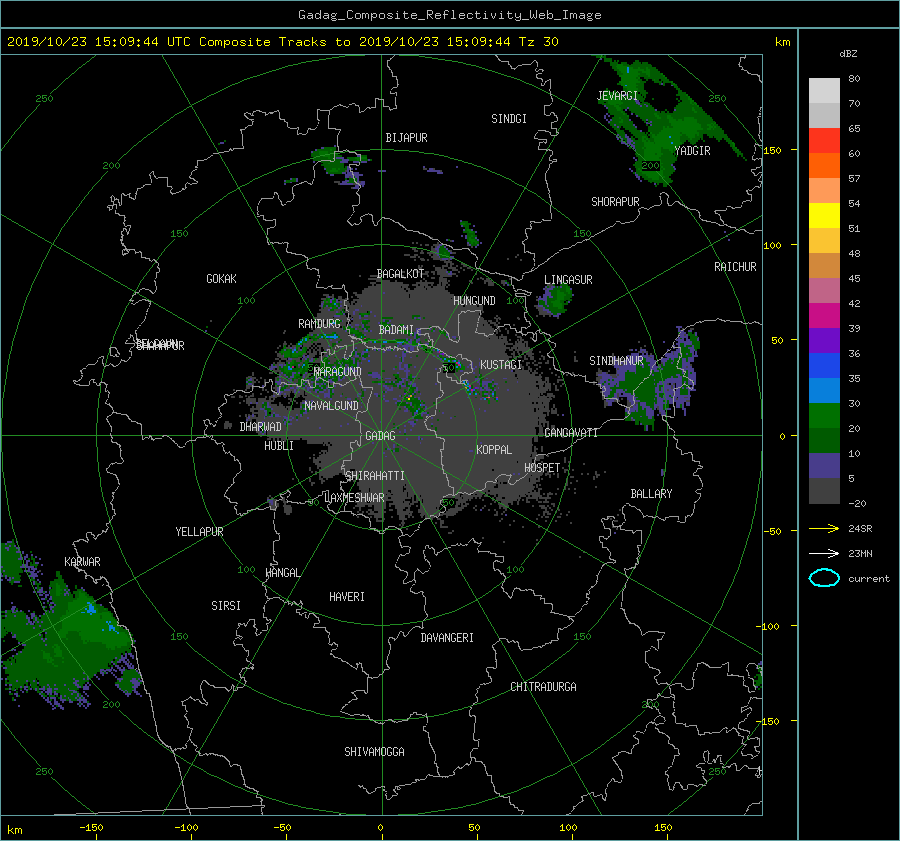The width and height of the screenshot is (900, 841).
Task: Click the white 23MN arrow legend icon
Action: click(x=824, y=553)
